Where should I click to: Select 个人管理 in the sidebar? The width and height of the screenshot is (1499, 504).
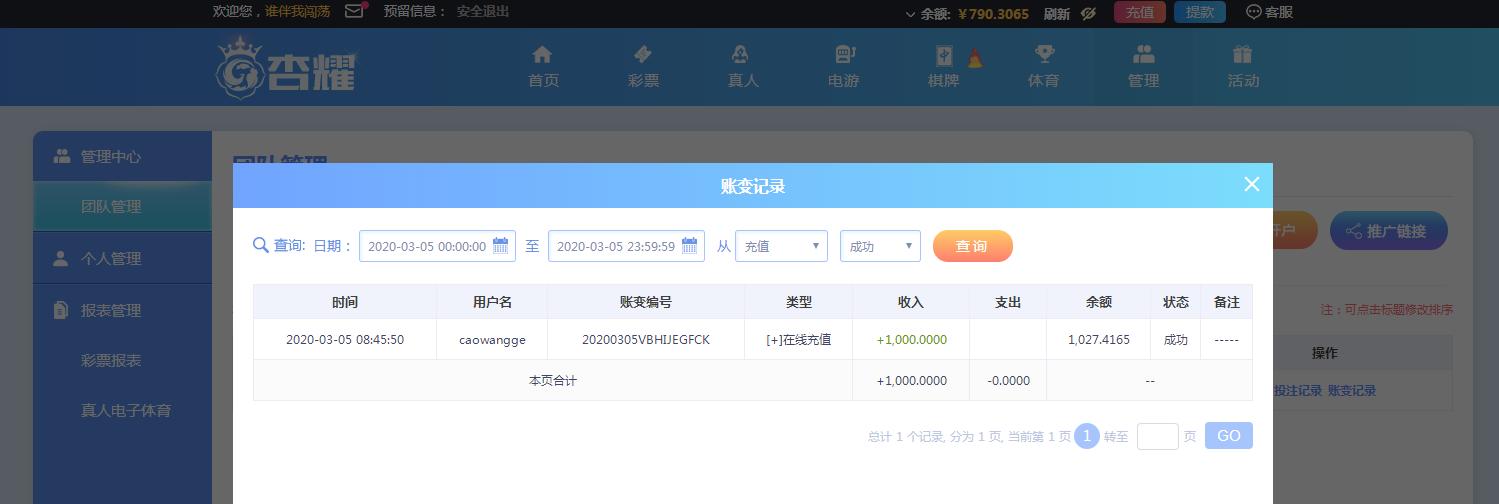(x=111, y=258)
